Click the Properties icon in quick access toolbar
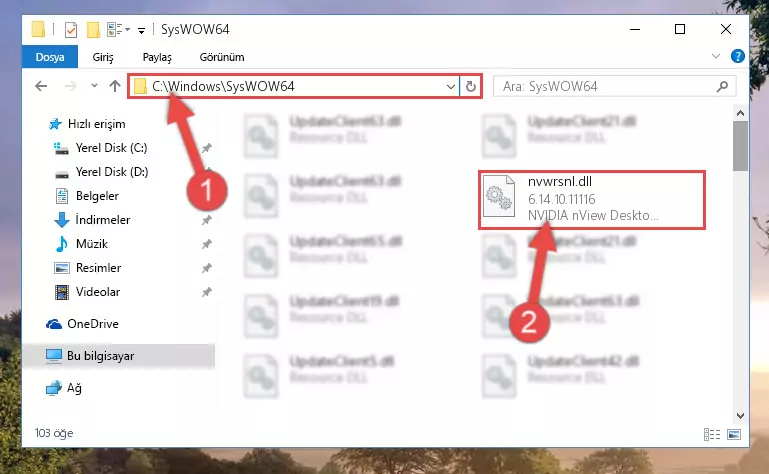 (x=71, y=30)
